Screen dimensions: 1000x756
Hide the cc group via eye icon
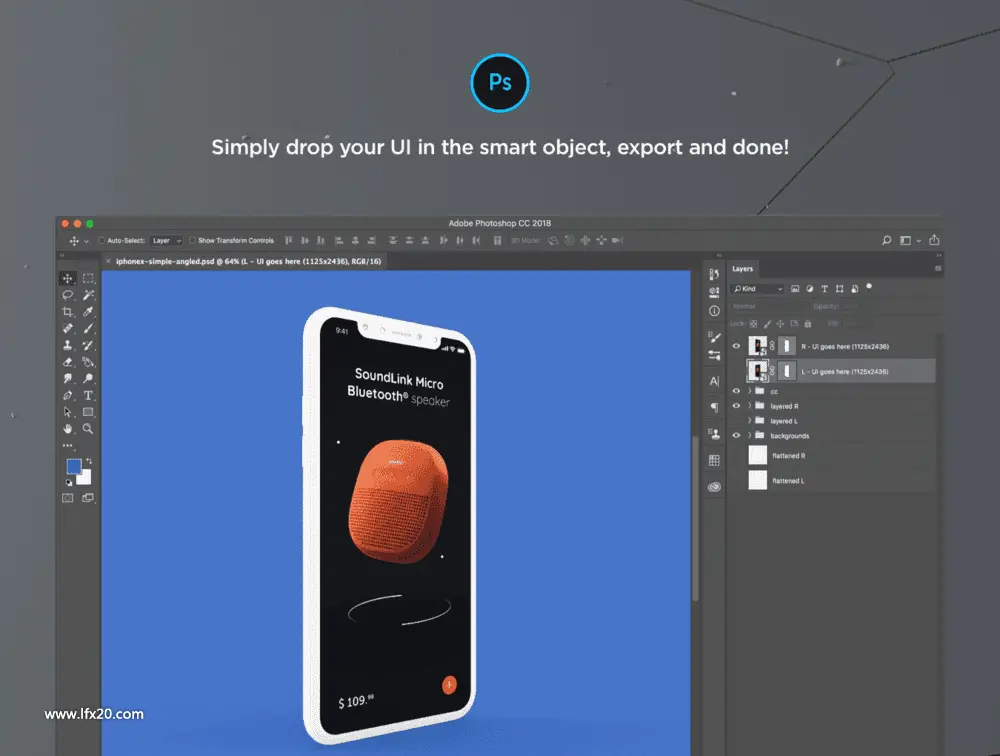pyautogui.click(x=736, y=391)
